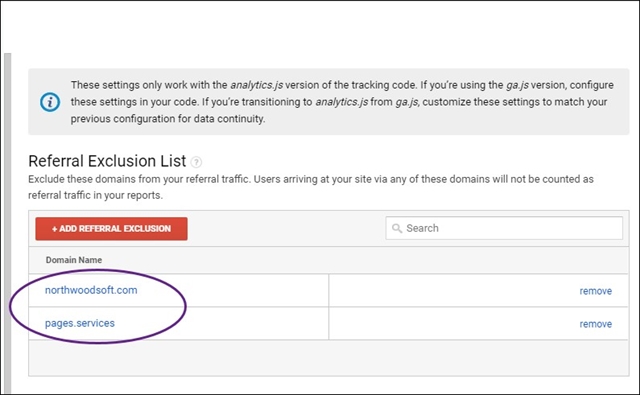Click the gray vertical bar on the left edge
640x395 pixels.
tap(7, 222)
